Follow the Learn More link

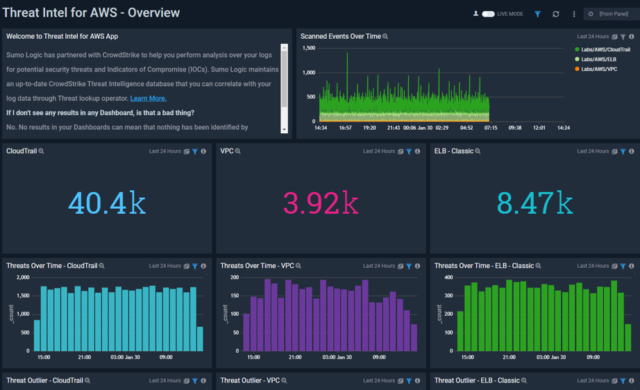148,98
